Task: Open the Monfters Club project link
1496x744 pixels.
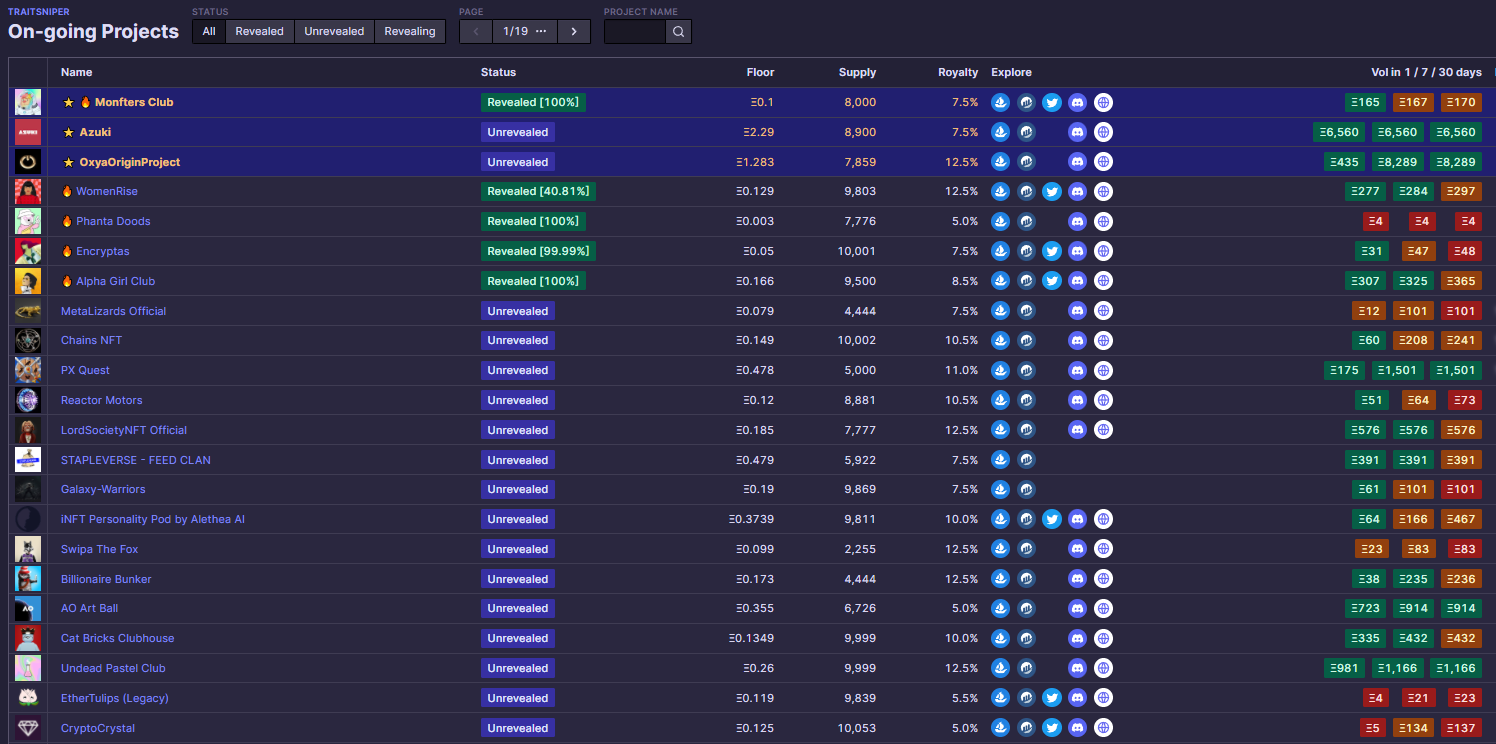Action: point(134,102)
